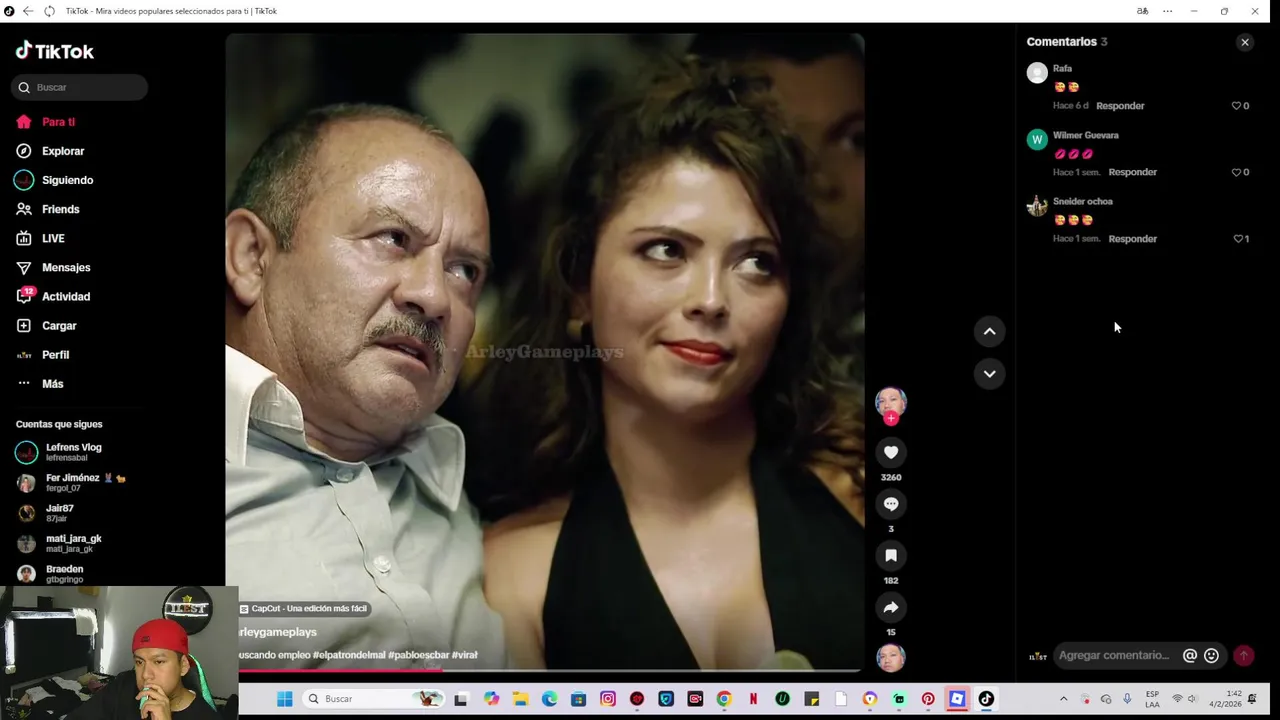Open Wilmer Guevara's profile name
Image resolution: width=1280 pixels, height=720 pixels.
pos(1086,135)
